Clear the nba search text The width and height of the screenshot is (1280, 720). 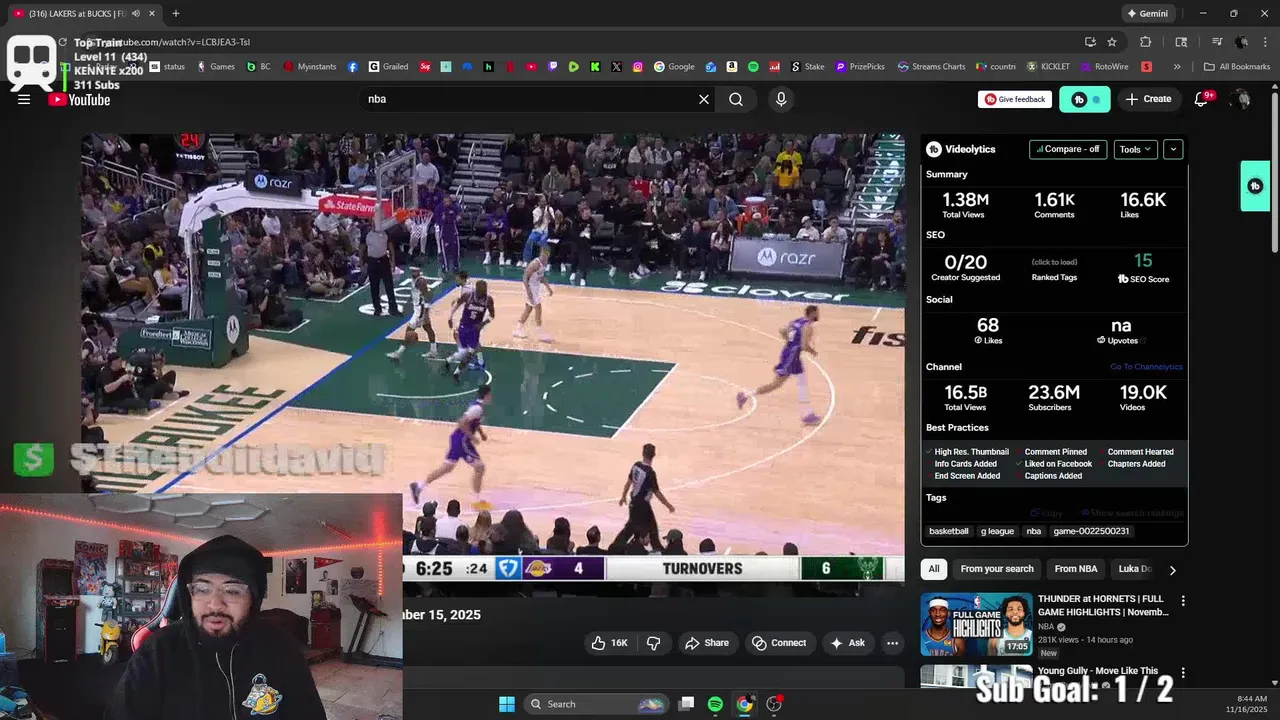tap(704, 99)
